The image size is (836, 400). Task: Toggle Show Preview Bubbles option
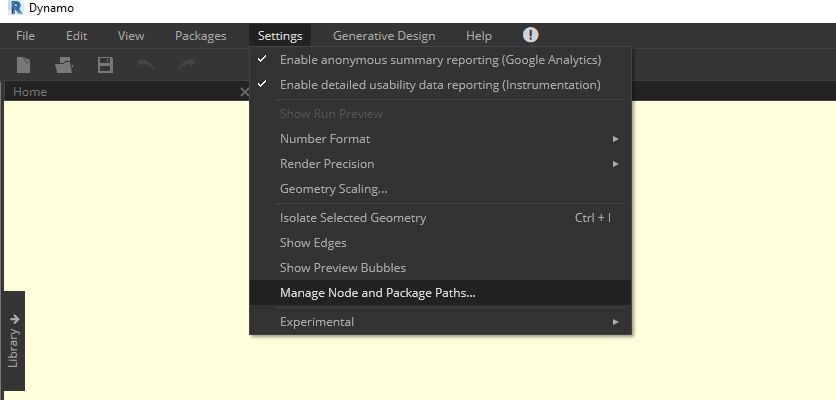click(x=342, y=268)
